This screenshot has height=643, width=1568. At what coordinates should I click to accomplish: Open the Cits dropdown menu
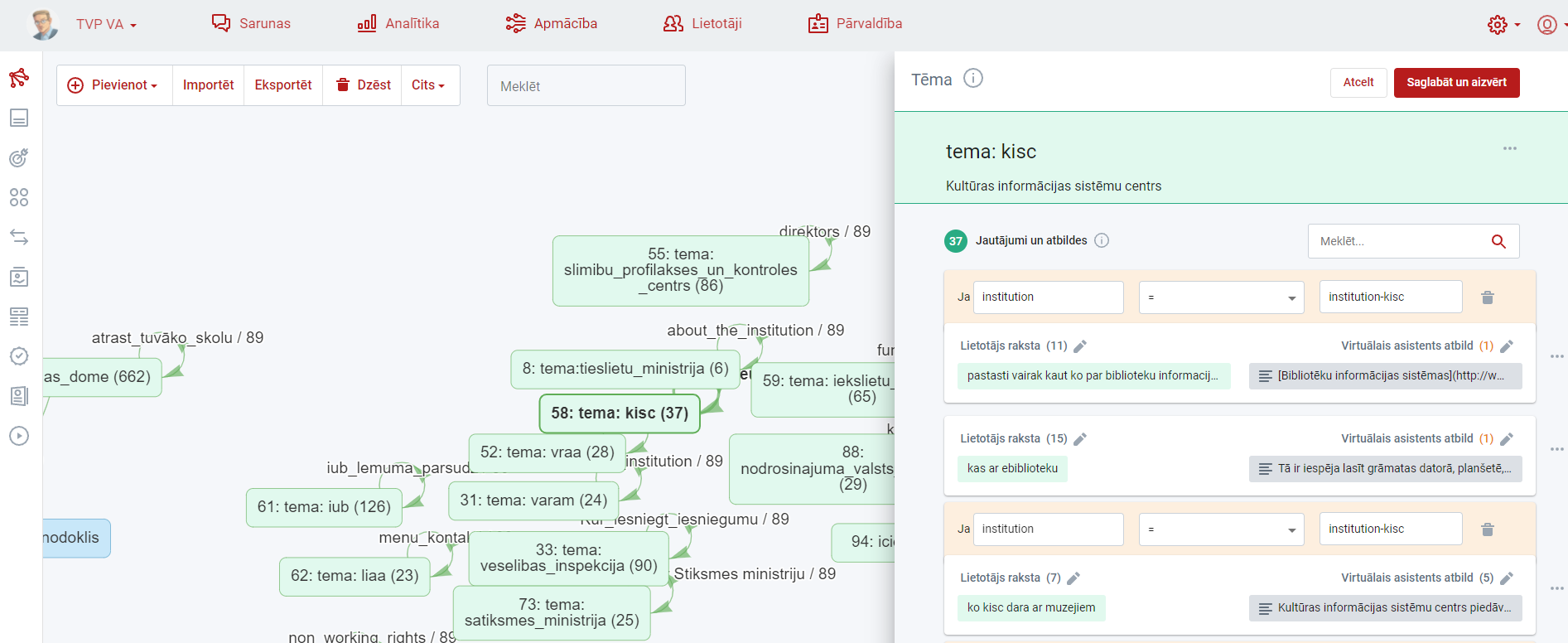[428, 85]
